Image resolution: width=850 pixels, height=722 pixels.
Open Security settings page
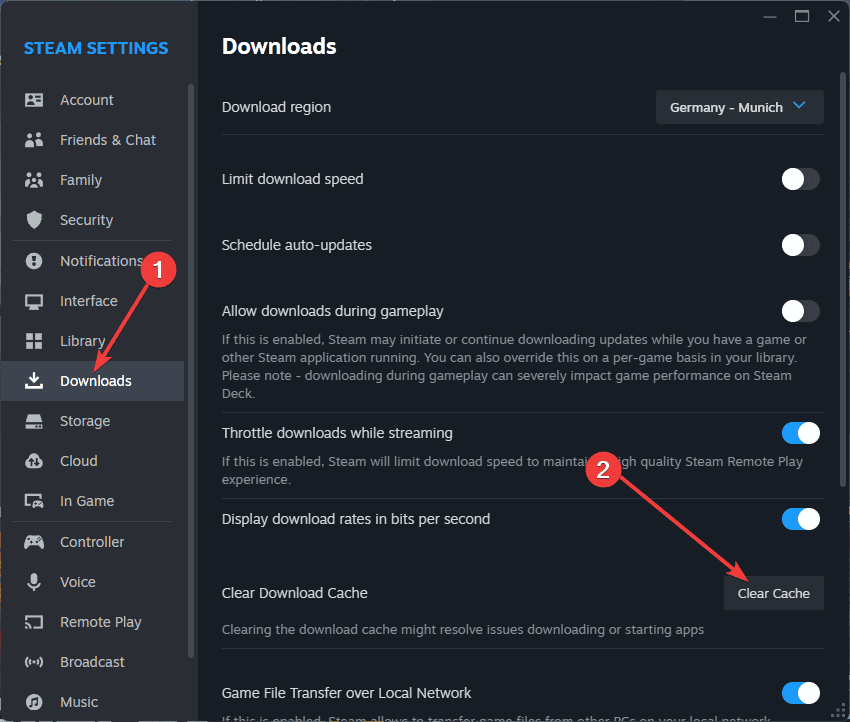tap(93, 220)
